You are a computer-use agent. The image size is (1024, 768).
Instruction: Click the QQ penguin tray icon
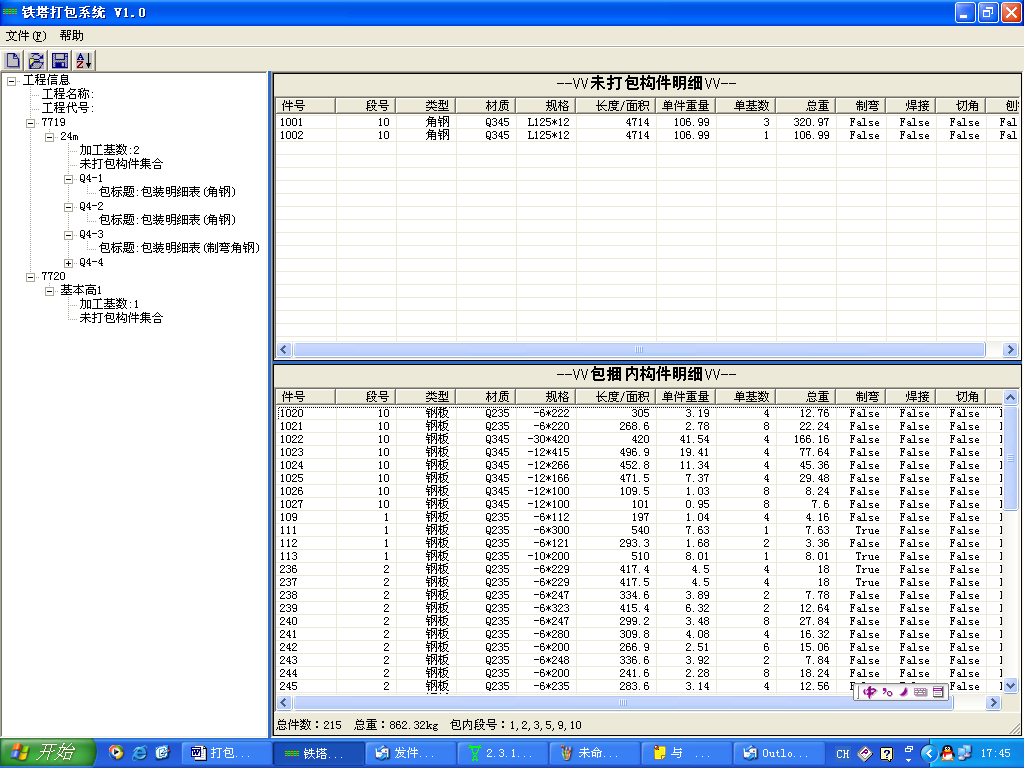coord(947,754)
